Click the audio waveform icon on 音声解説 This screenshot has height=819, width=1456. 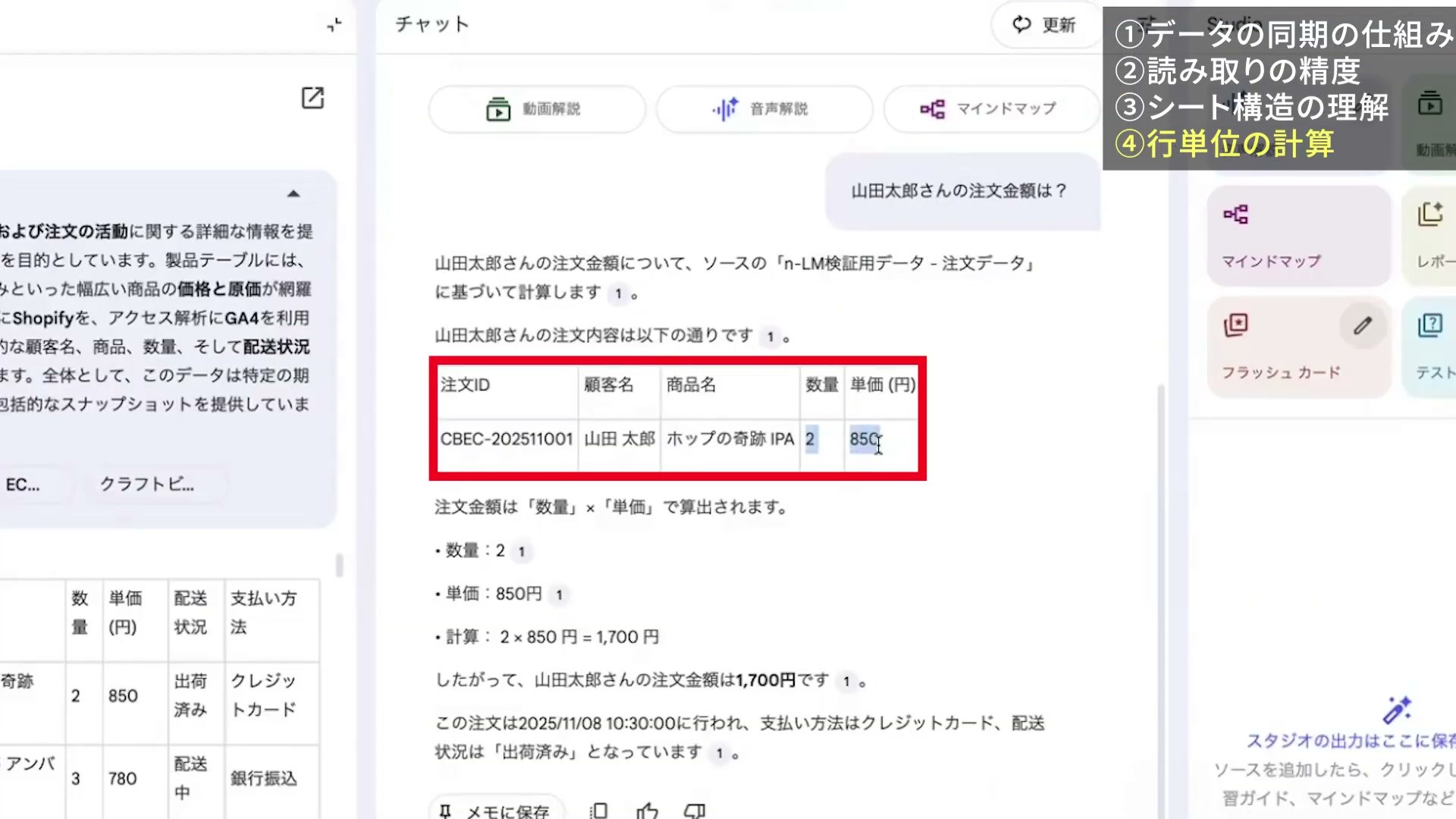click(x=725, y=109)
